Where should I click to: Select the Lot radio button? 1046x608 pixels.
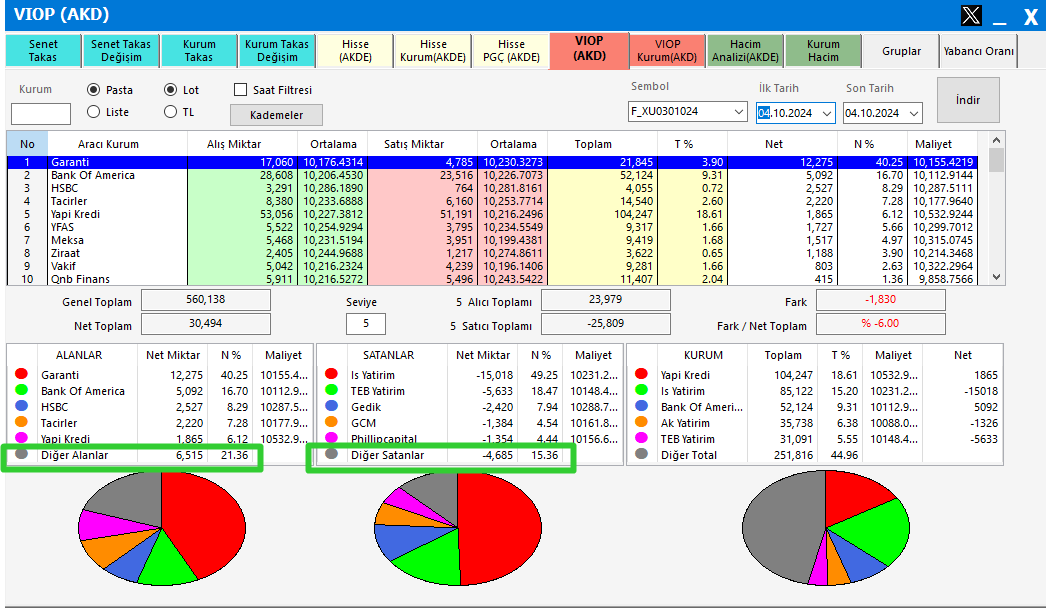pos(171,89)
